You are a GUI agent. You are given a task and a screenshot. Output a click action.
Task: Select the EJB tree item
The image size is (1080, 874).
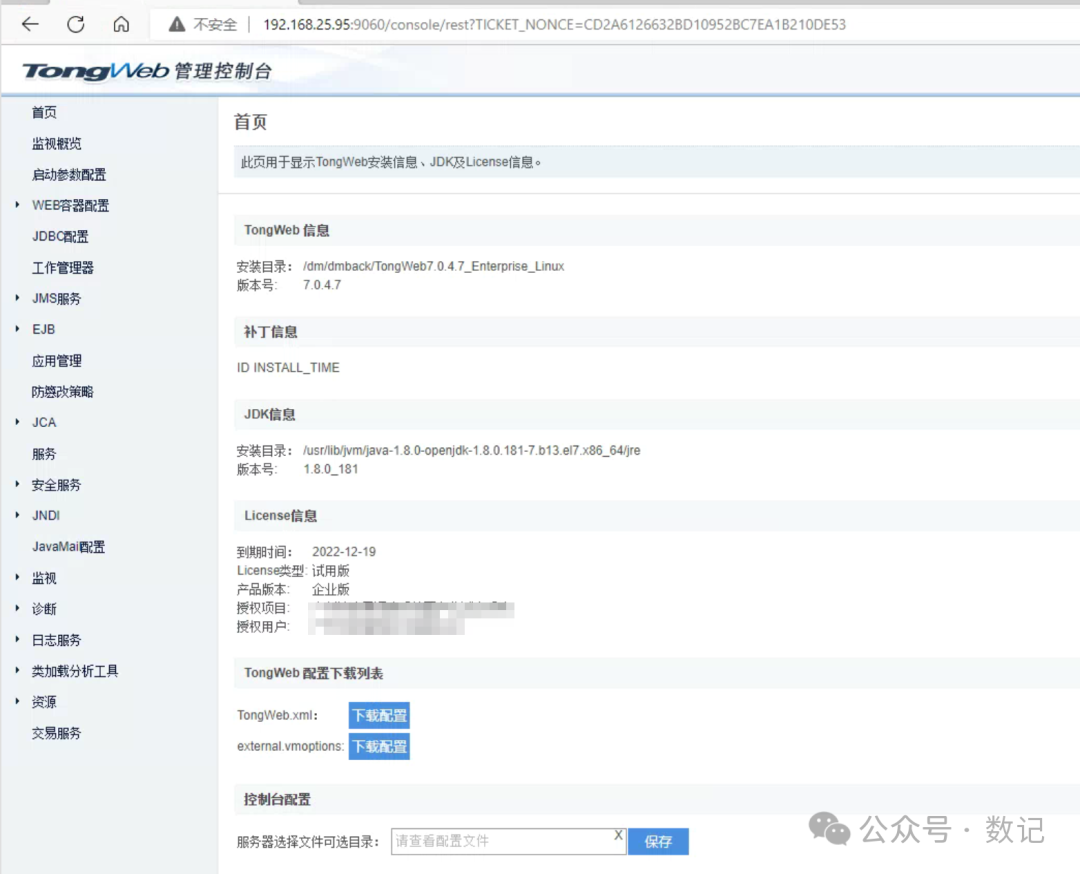click(43, 329)
